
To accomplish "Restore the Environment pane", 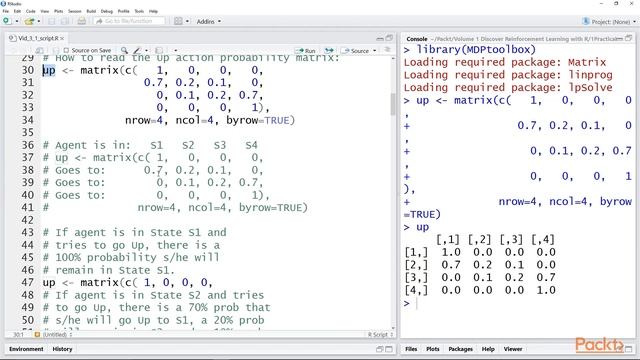I will pos(380,349).
